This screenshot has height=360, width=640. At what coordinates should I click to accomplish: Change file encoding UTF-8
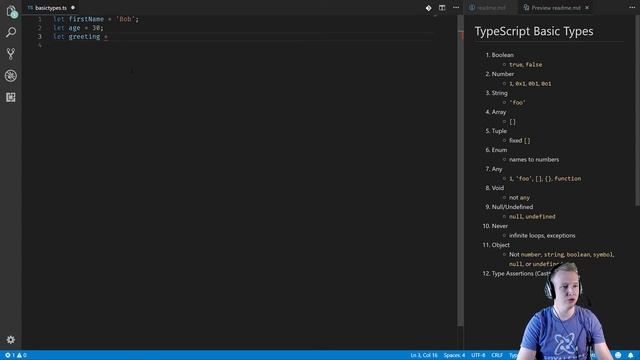coord(478,355)
